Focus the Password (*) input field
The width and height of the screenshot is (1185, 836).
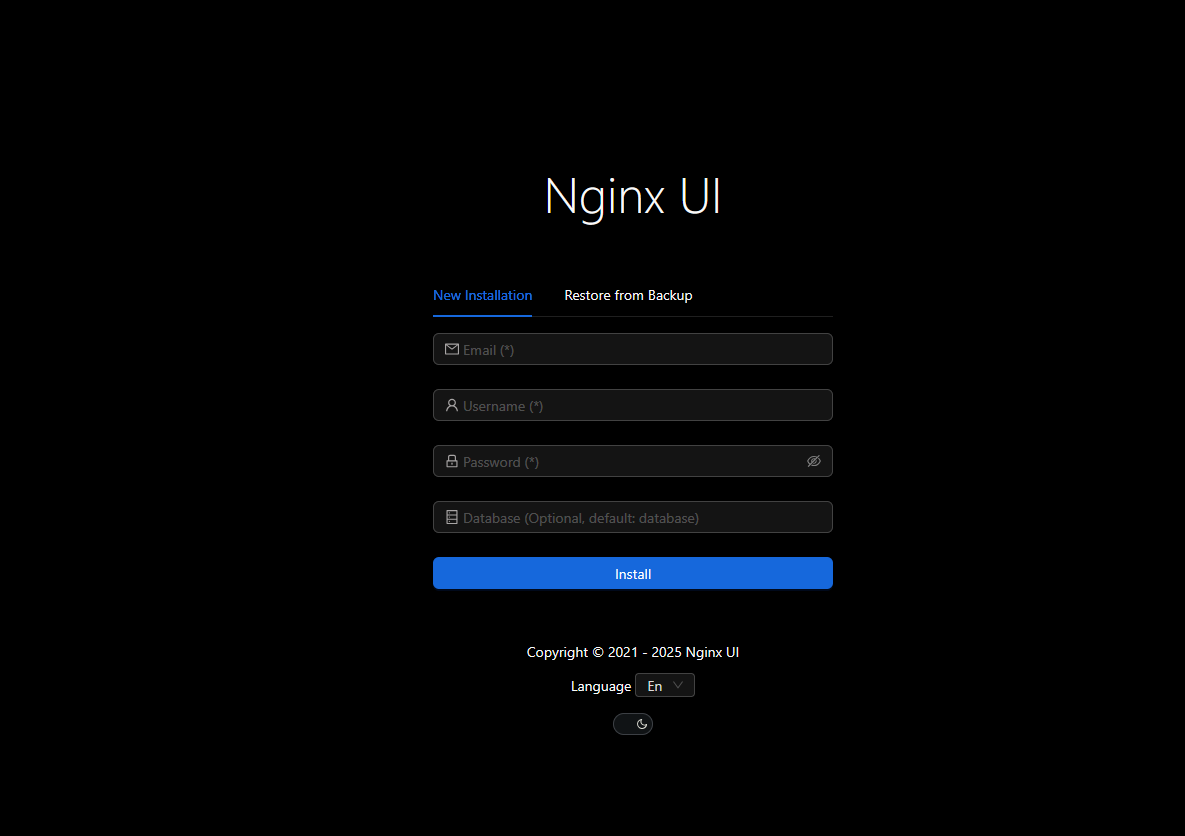pyautogui.click(x=633, y=461)
